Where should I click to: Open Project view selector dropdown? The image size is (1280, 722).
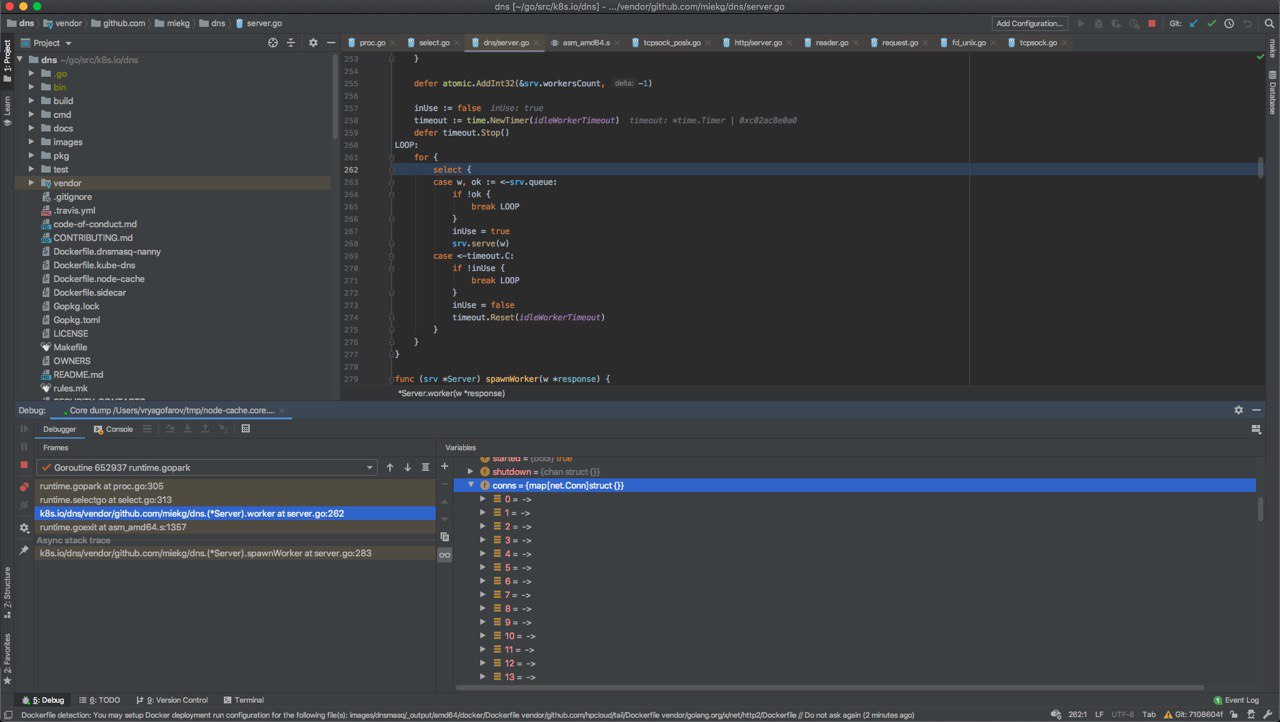(45, 43)
